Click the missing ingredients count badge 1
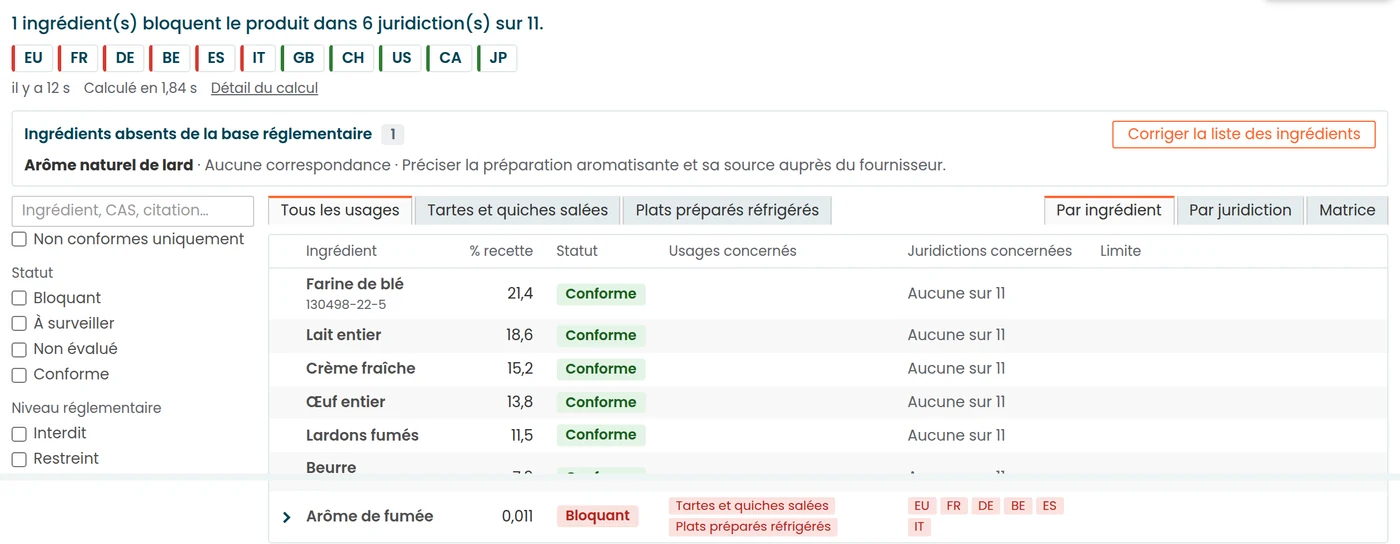 click(x=393, y=135)
